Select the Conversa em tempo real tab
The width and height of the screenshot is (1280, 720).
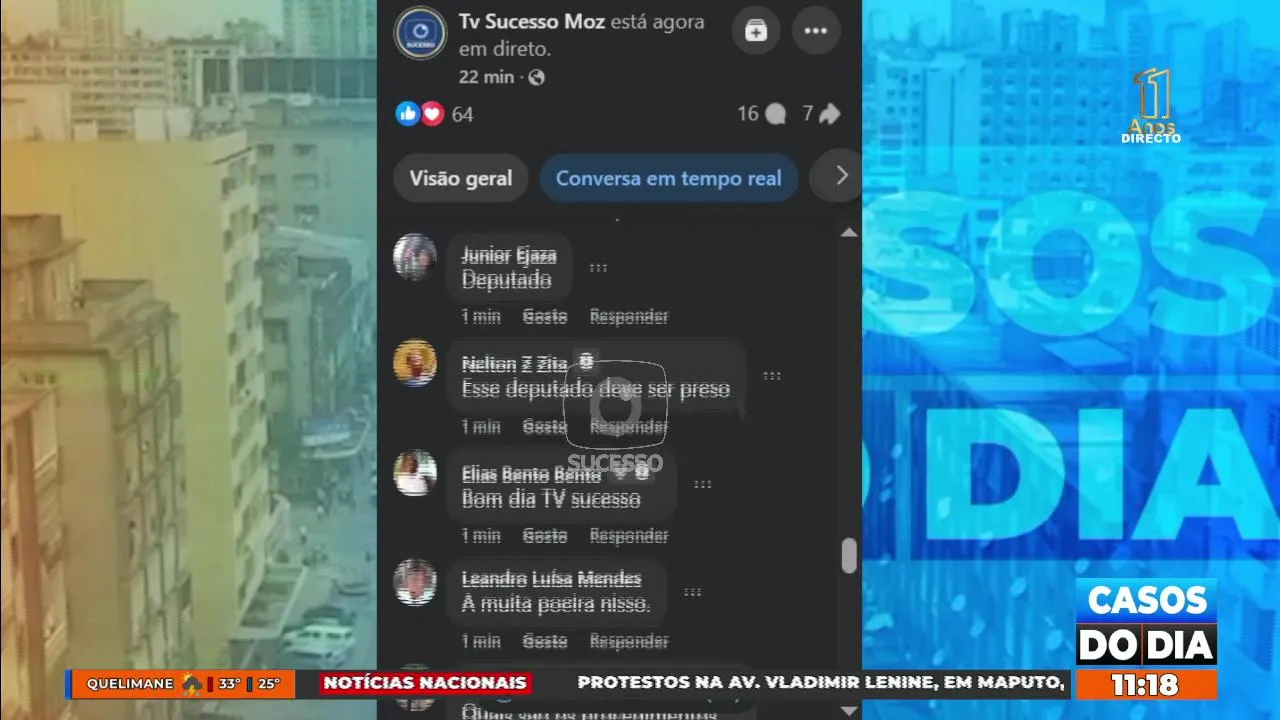[668, 178]
